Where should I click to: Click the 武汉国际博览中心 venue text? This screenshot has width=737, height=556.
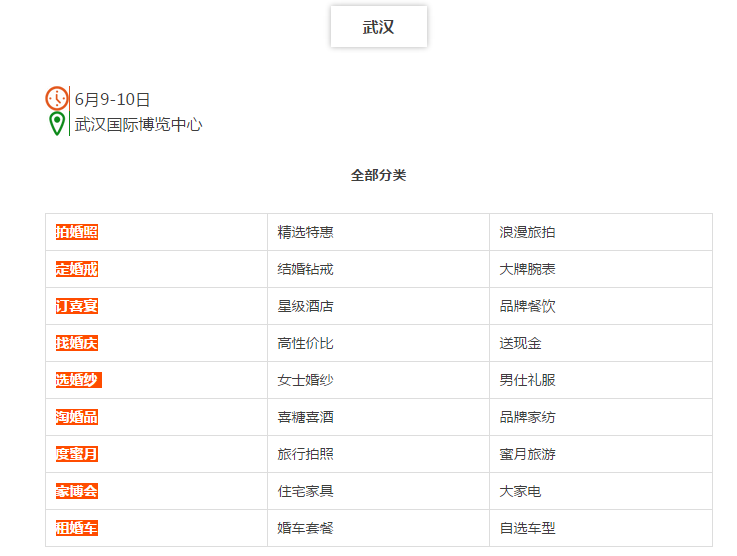pyautogui.click(x=139, y=125)
